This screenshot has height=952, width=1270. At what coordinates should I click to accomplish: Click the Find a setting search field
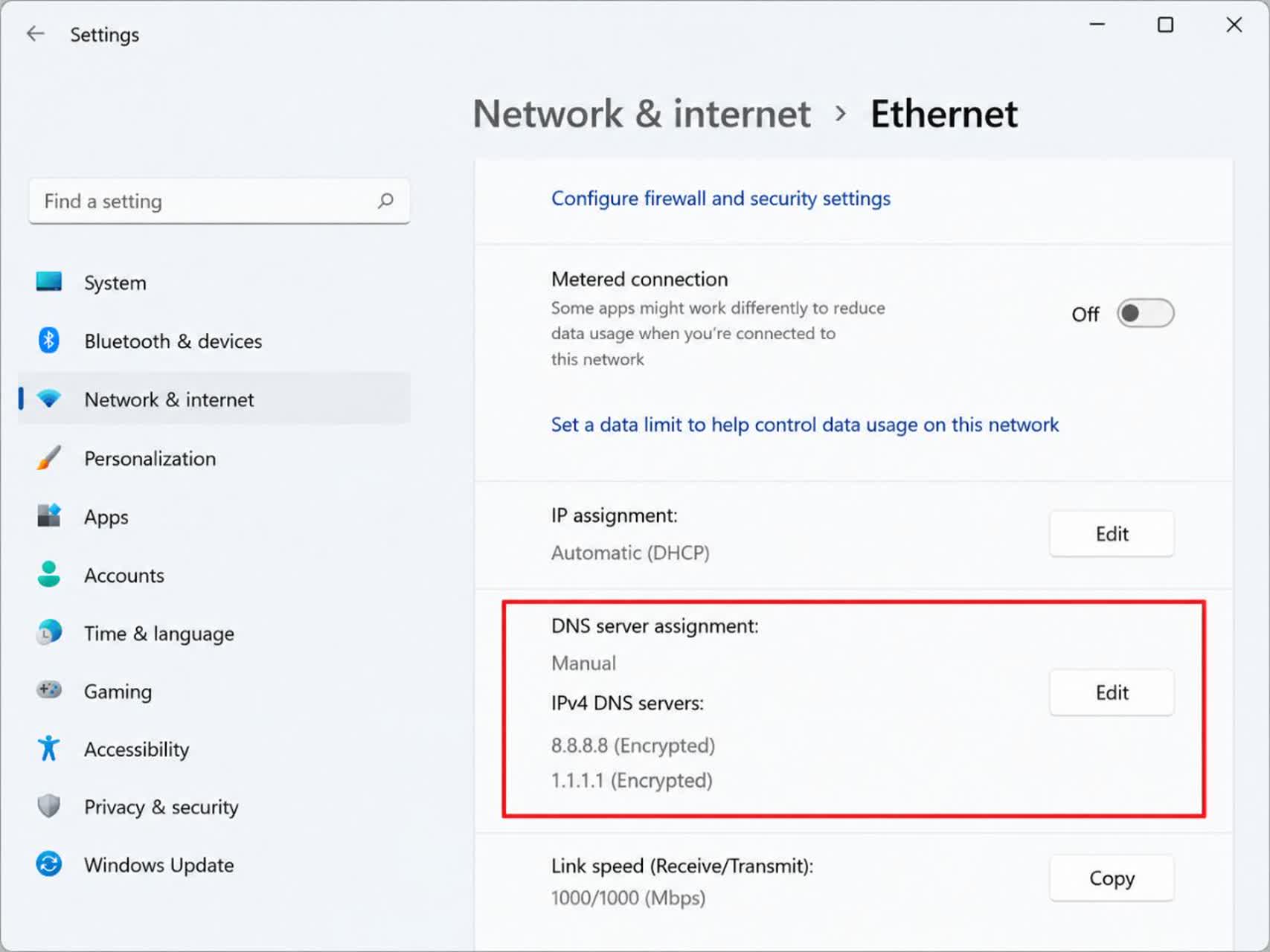pos(219,201)
